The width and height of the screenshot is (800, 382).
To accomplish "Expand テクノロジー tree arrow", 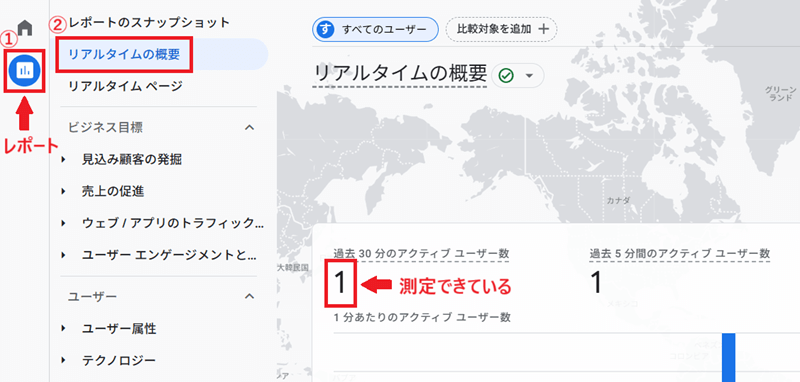I will 64,361.
